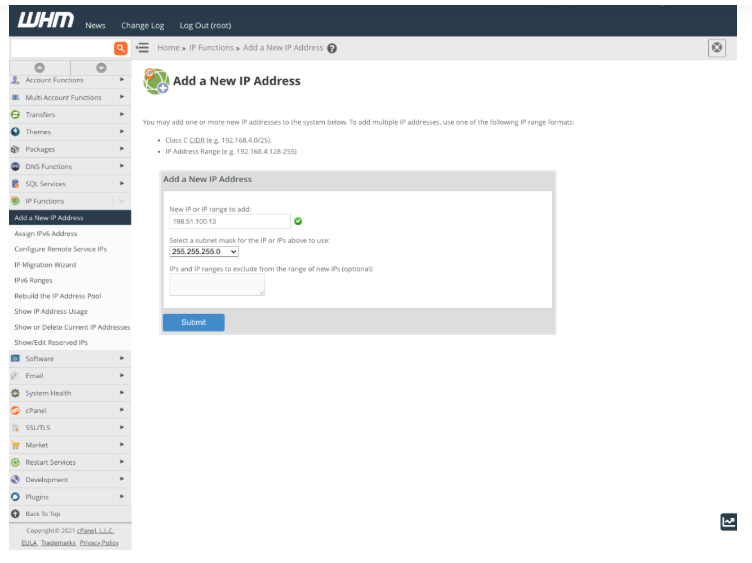The width and height of the screenshot is (752, 563).
Task: Click the help question mark icon
Action: click(332, 48)
